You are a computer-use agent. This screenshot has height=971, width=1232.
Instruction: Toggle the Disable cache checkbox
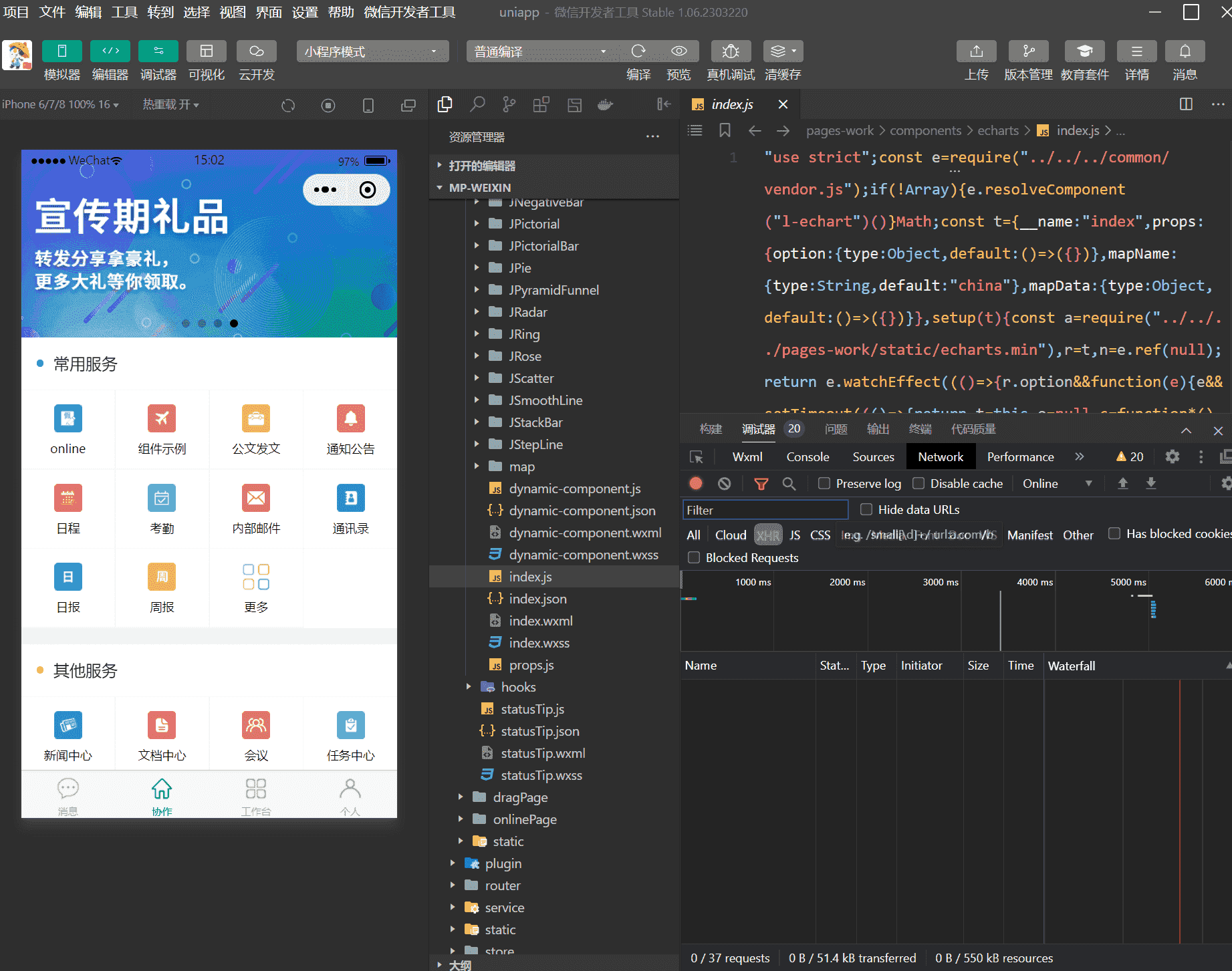point(918,483)
